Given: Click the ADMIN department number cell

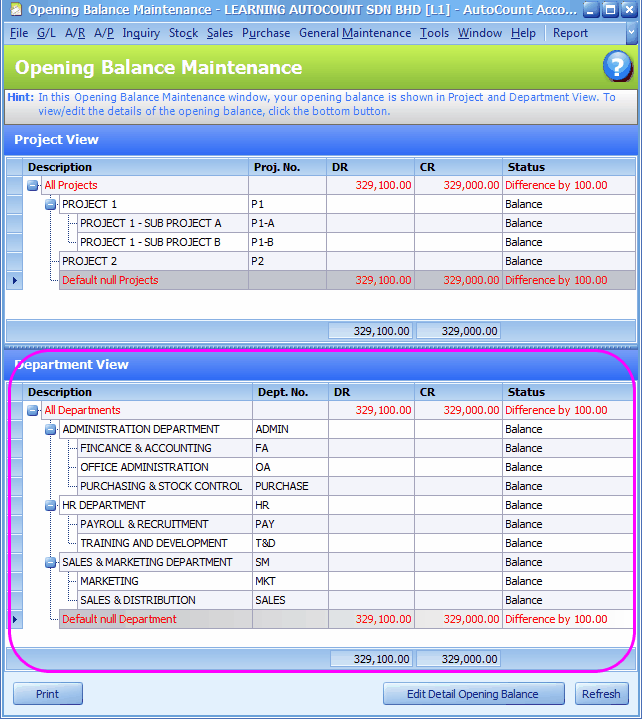Looking at the screenshot, I should click(x=290, y=430).
